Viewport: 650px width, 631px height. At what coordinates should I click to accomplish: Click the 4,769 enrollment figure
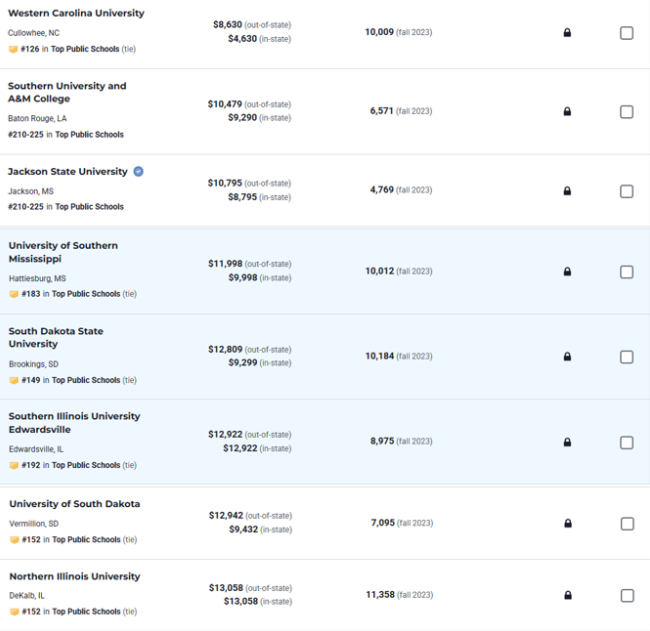[381, 190]
